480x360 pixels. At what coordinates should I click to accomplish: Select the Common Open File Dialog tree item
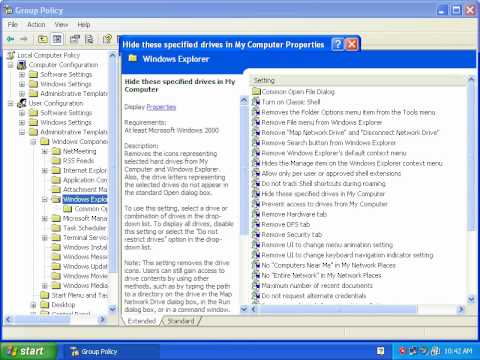point(91,209)
